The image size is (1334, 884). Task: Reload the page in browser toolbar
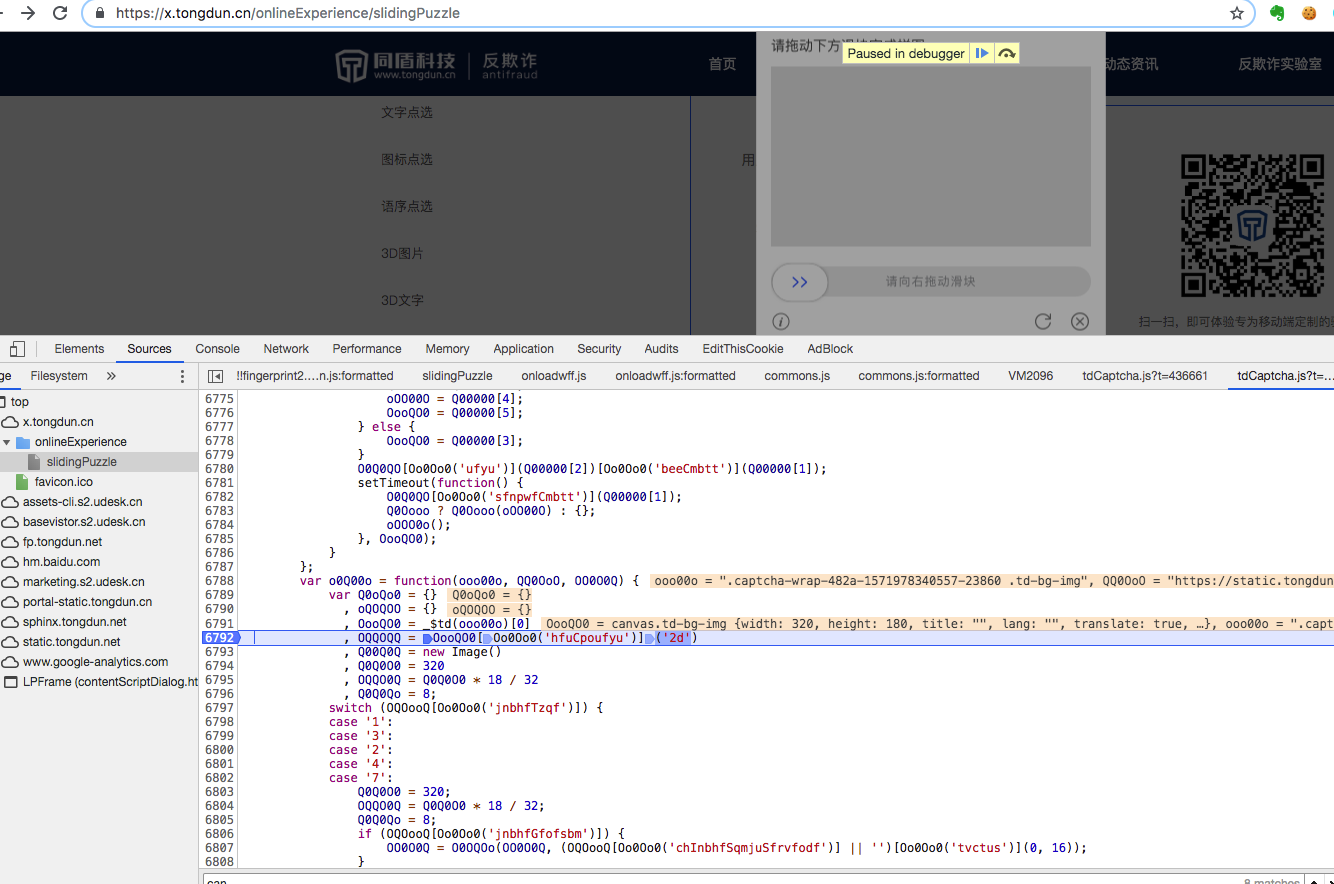click(x=60, y=13)
